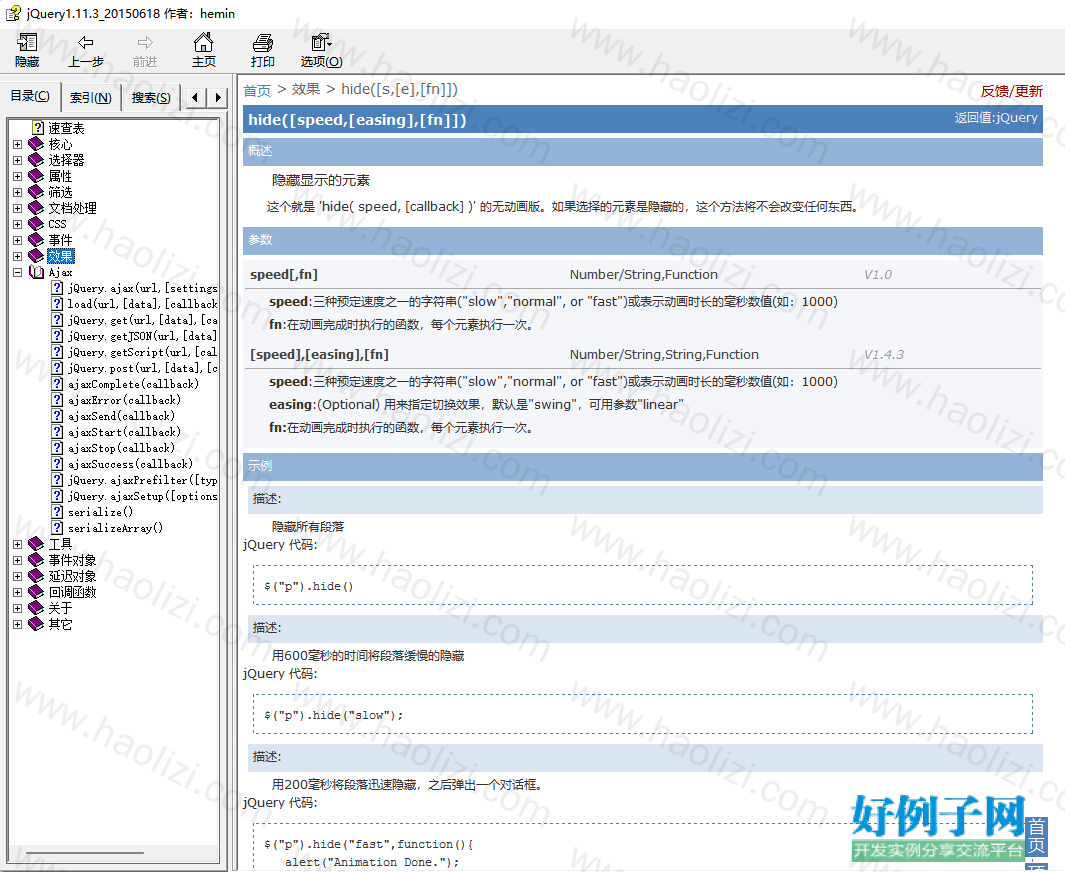Open the ajaxStop(callback) tree item
1065x872 pixels.
point(122,448)
